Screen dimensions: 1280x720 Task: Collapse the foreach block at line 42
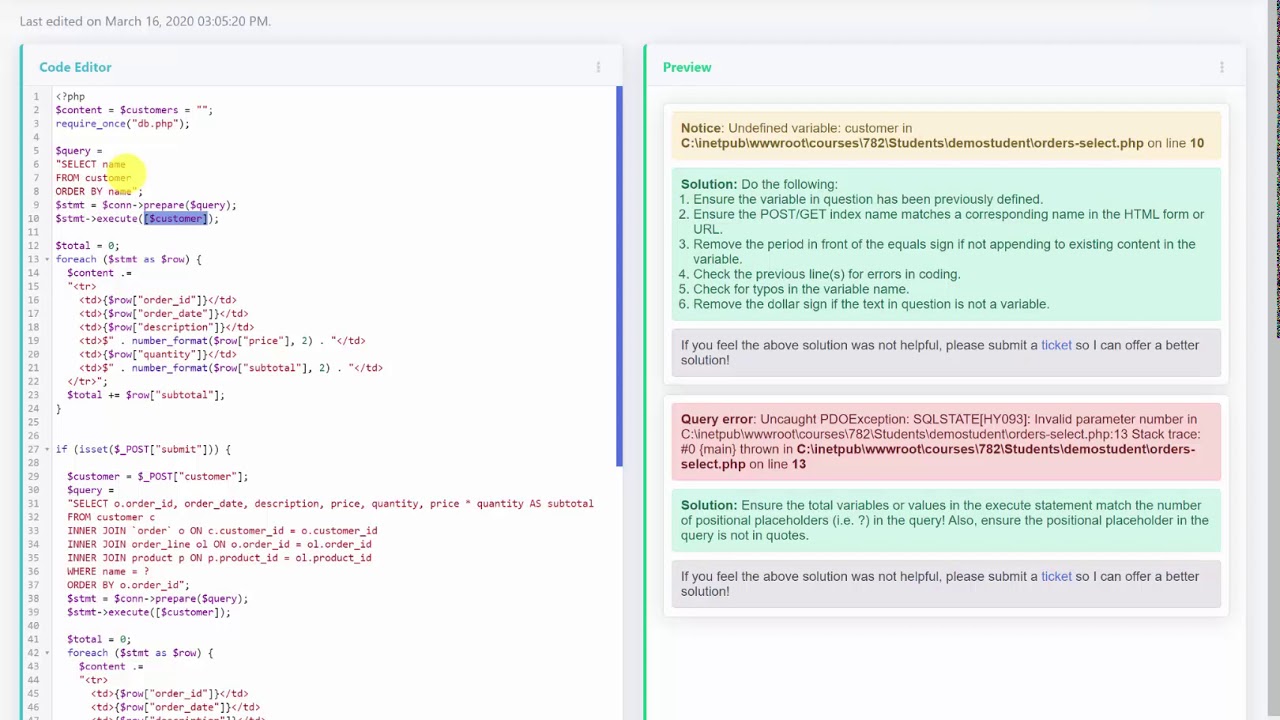tap(46, 653)
